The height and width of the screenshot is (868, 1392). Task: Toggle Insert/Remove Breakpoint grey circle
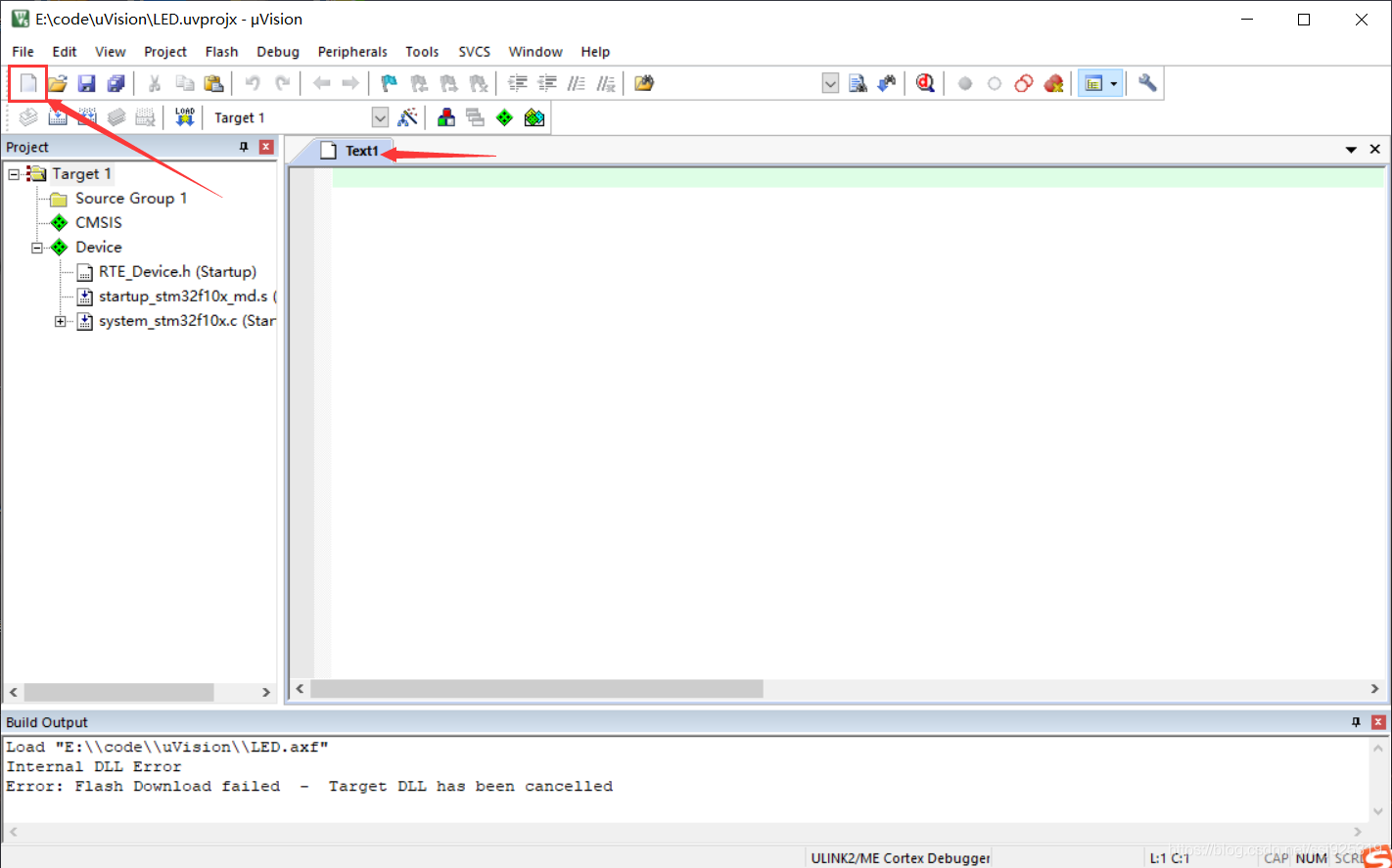pos(965,83)
